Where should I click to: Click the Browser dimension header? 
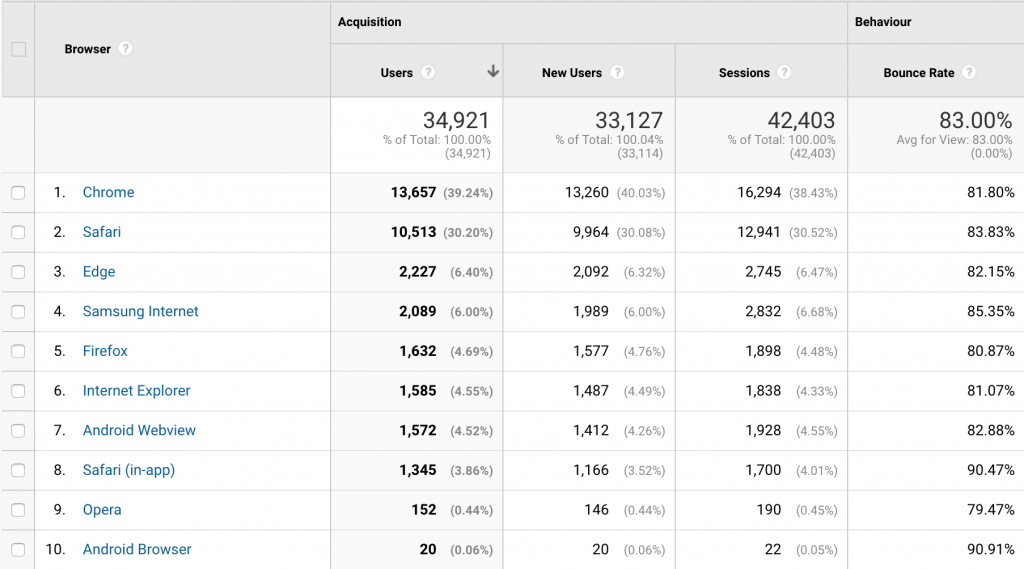(88, 49)
